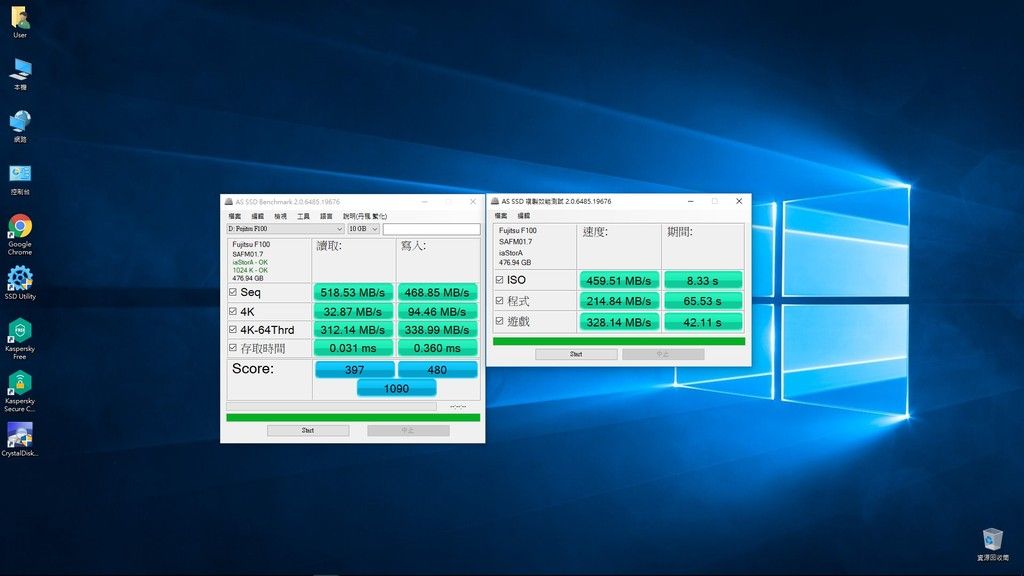Click the write score value 480

(x=437, y=370)
